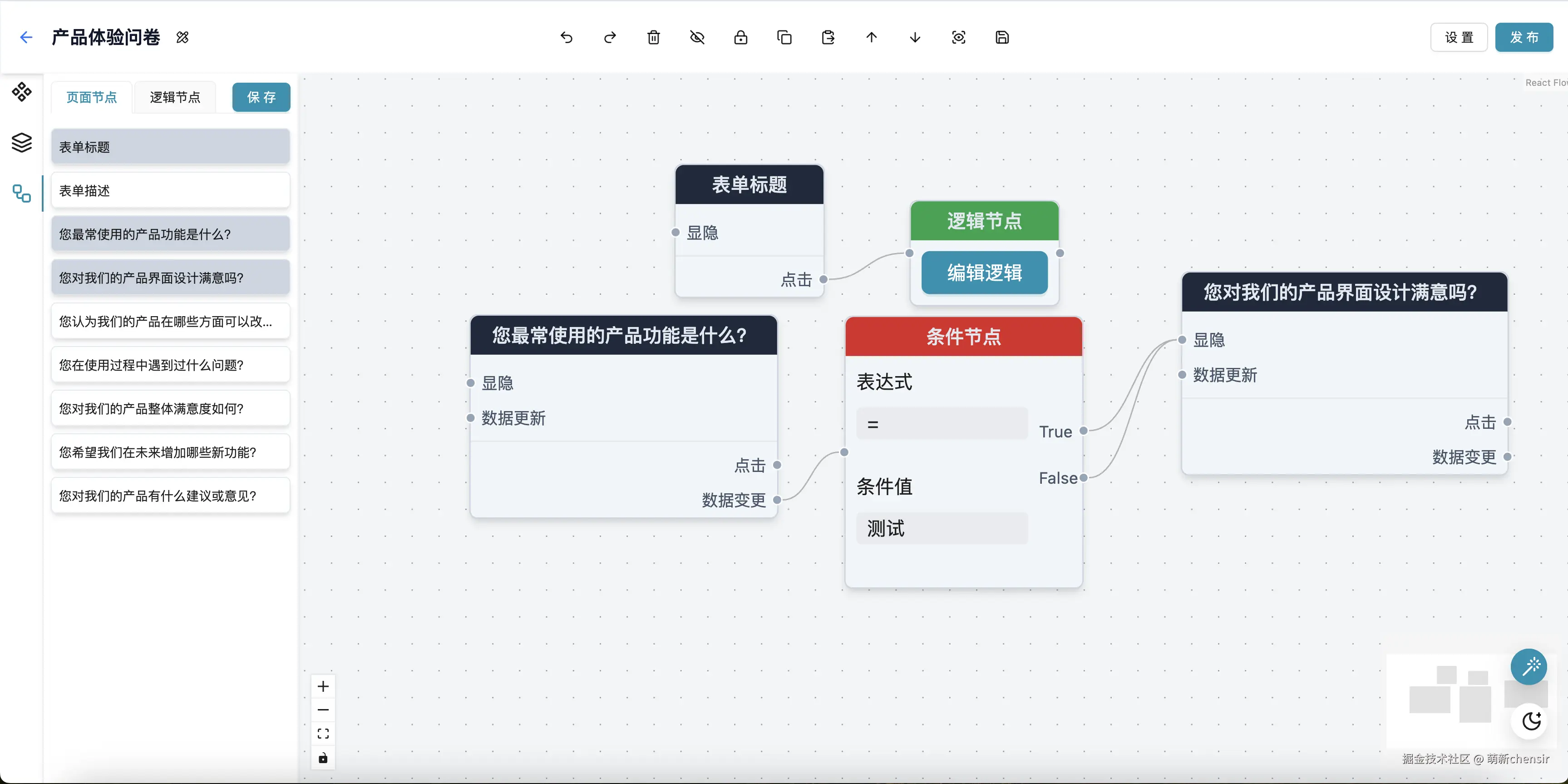The image size is (1568, 784).
Task: Click the copy icon in toolbar
Action: coord(784,38)
